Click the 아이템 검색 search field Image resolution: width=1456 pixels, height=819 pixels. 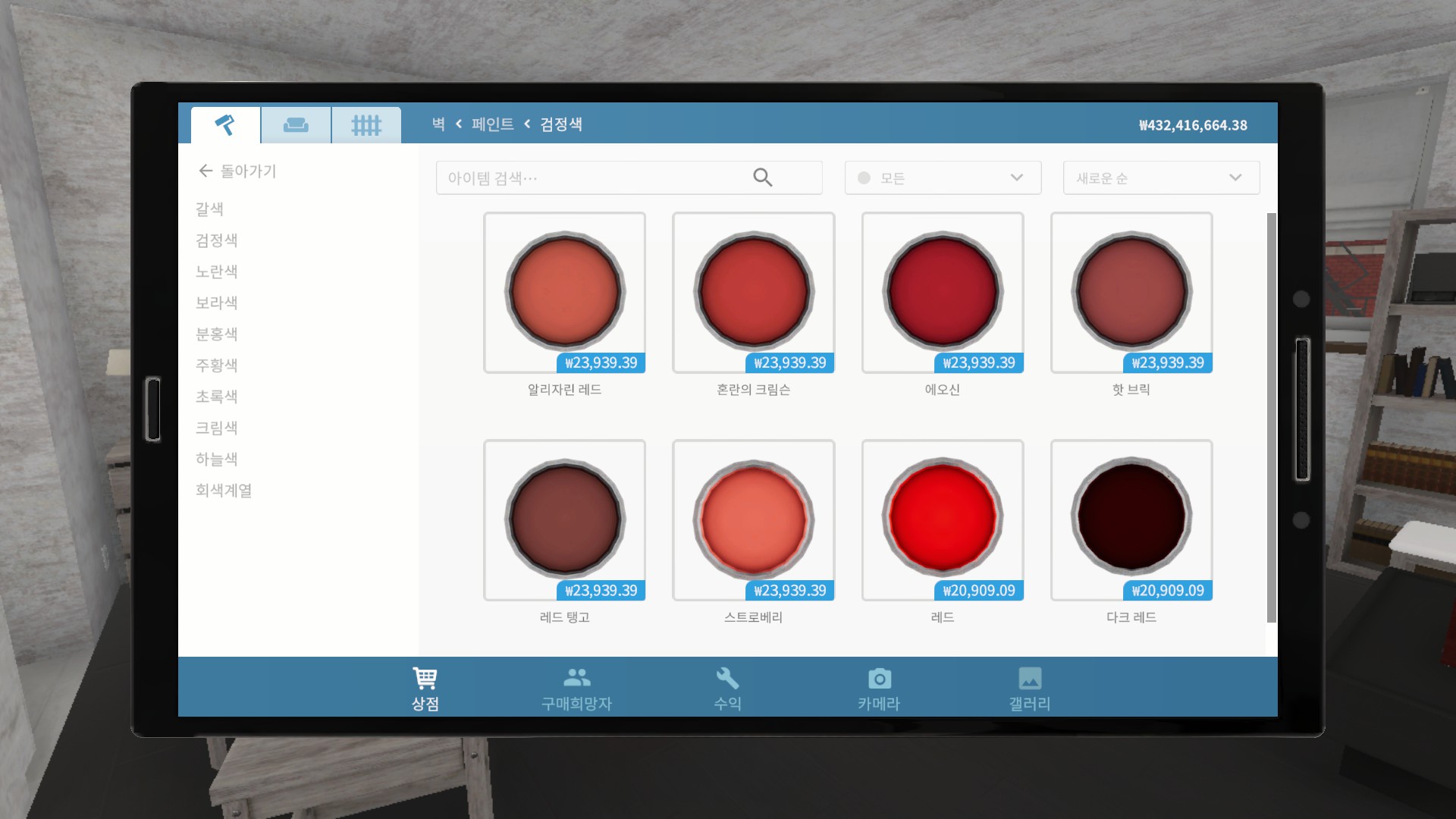click(x=591, y=177)
